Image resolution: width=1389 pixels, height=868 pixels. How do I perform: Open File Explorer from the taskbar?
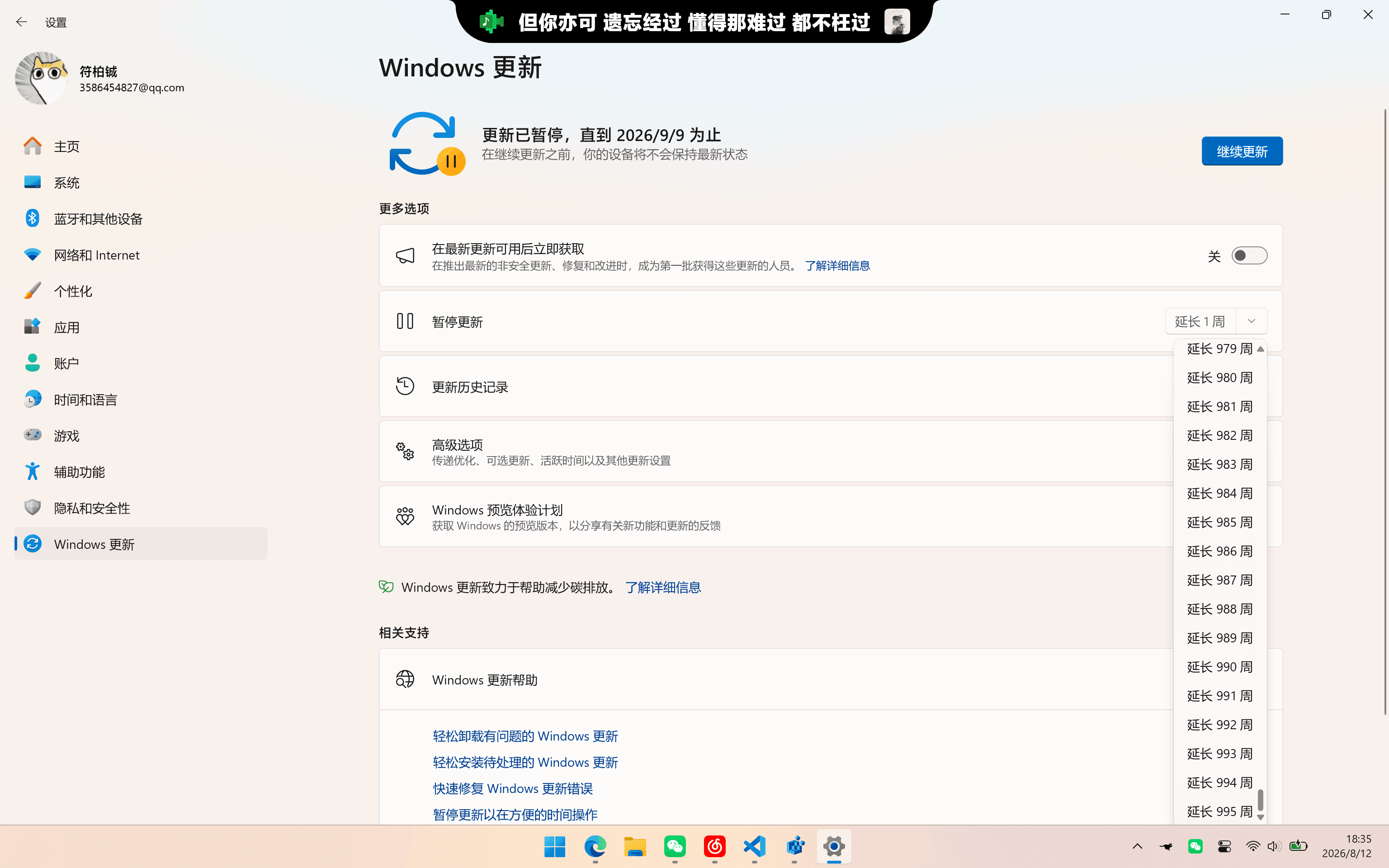[635, 846]
